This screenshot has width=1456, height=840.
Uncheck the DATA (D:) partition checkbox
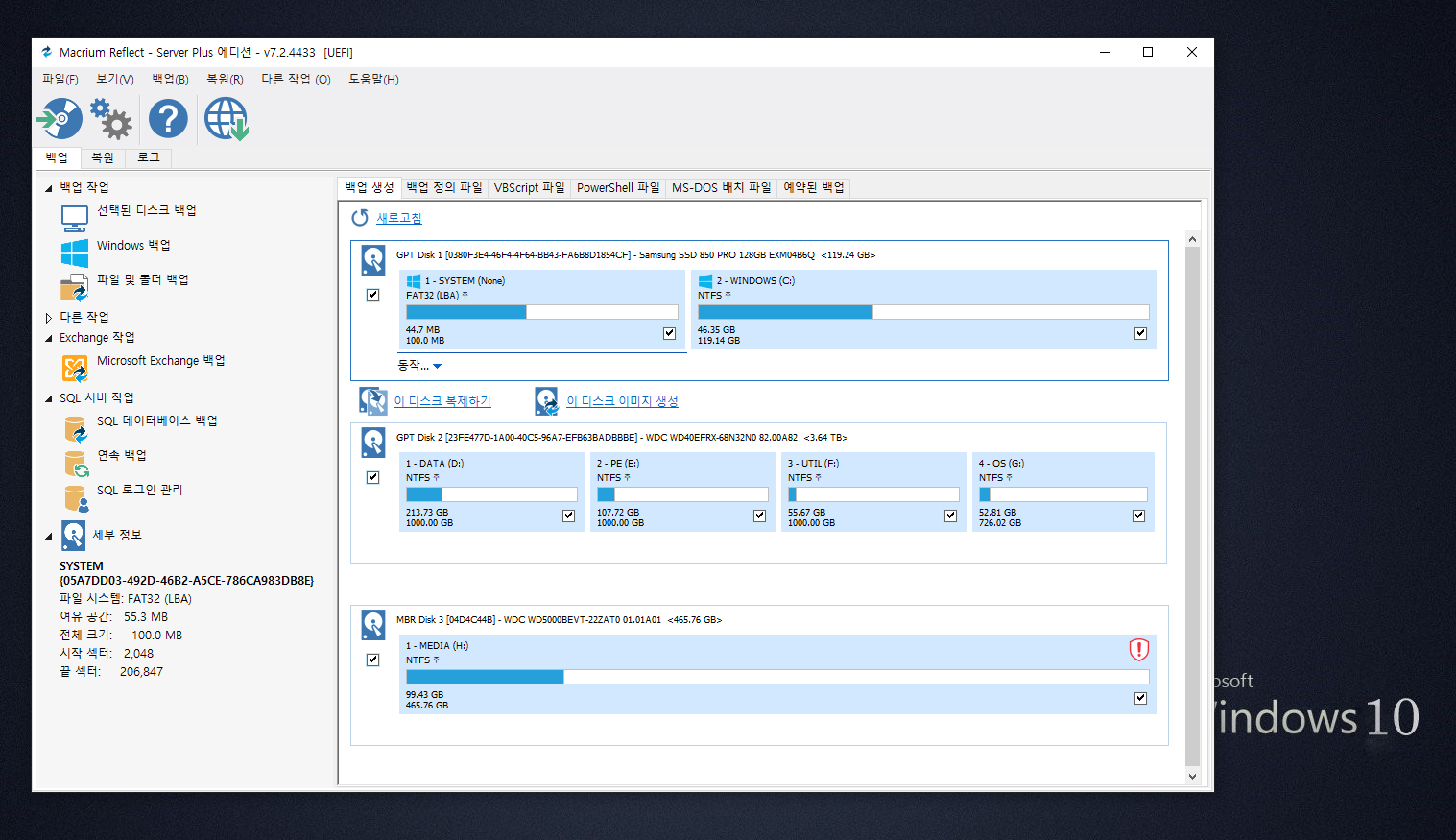569,516
